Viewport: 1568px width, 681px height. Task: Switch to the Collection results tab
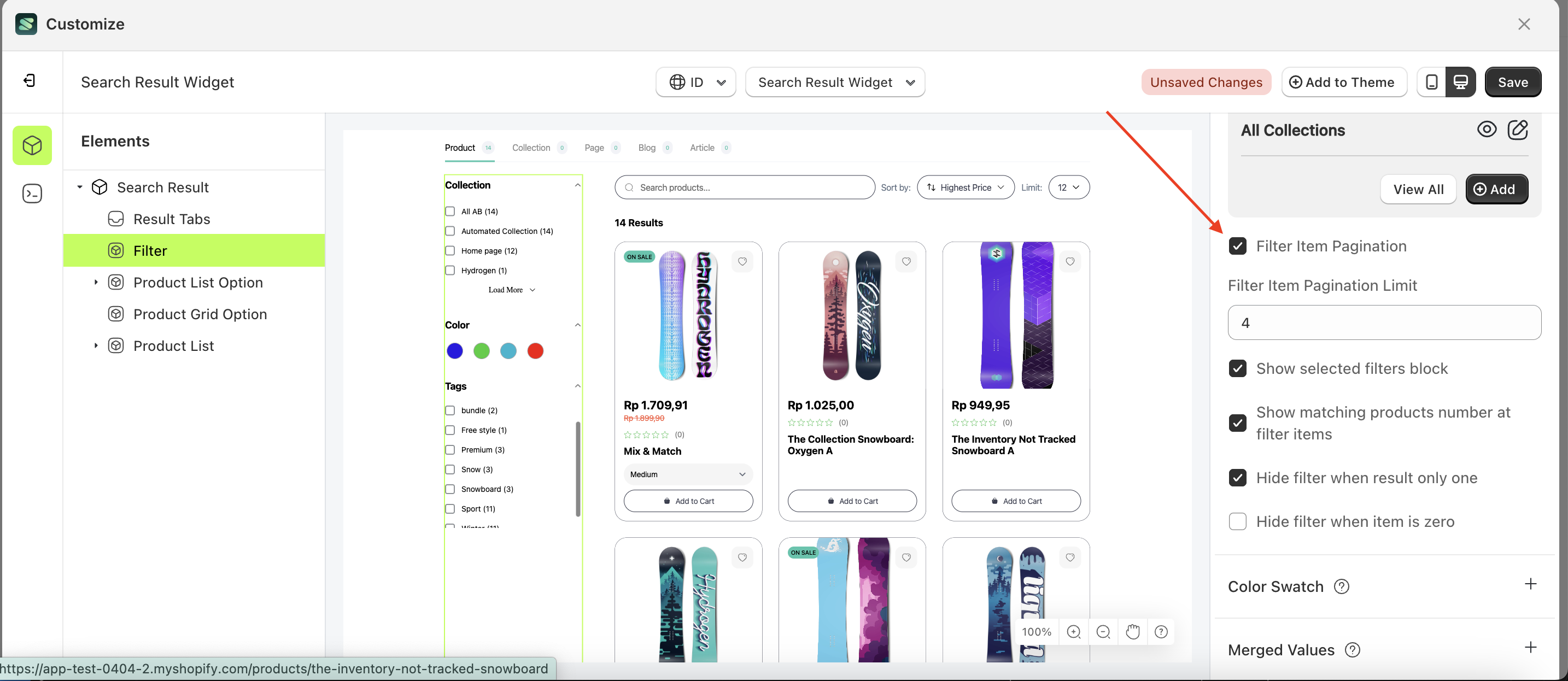coord(531,147)
